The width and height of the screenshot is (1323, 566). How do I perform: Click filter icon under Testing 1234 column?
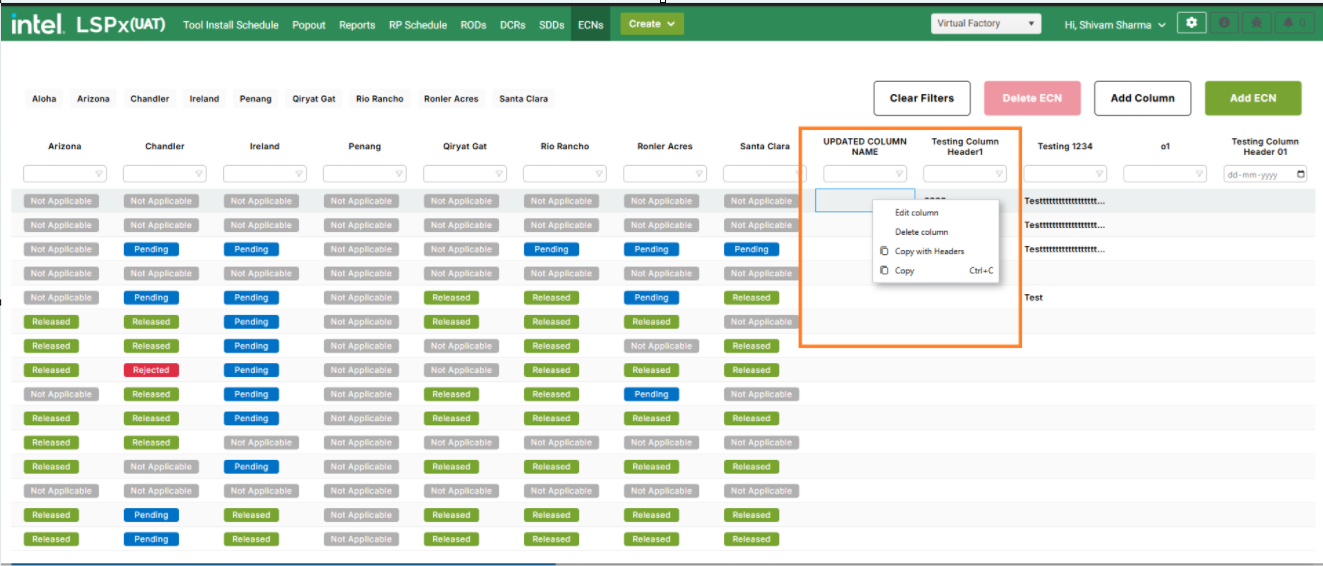point(1099,174)
